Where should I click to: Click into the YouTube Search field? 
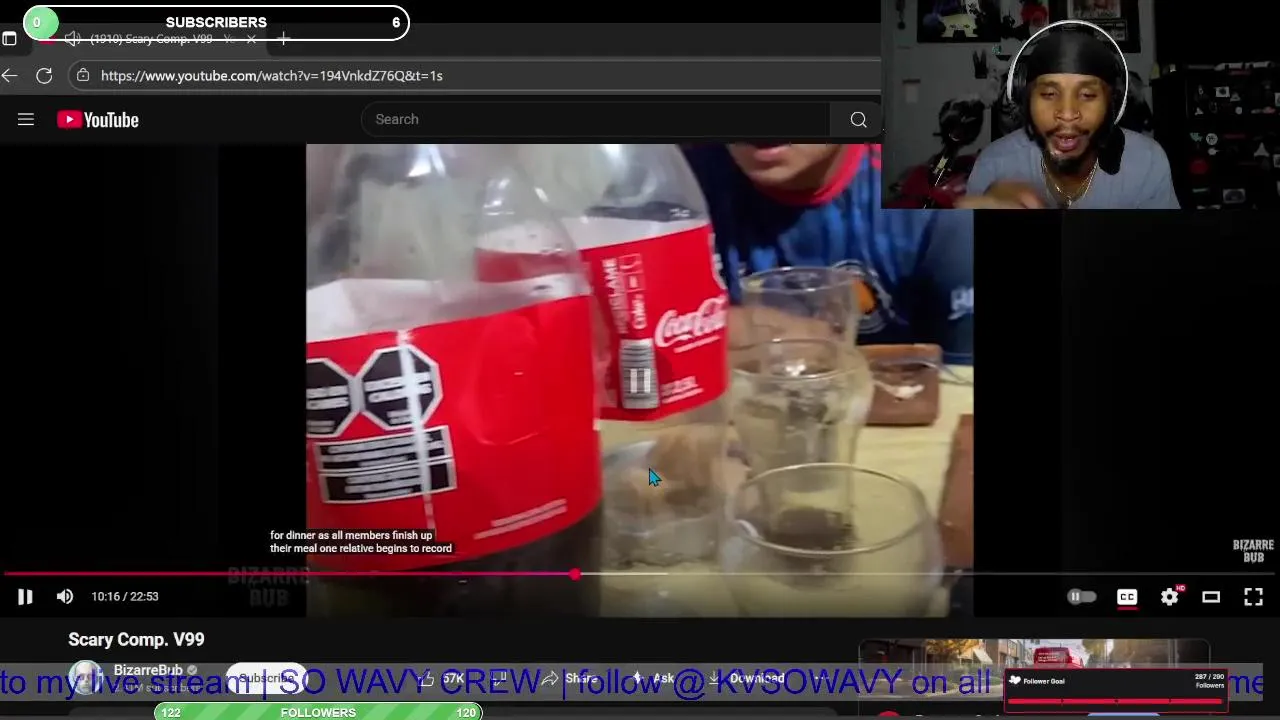pyautogui.click(x=595, y=119)
